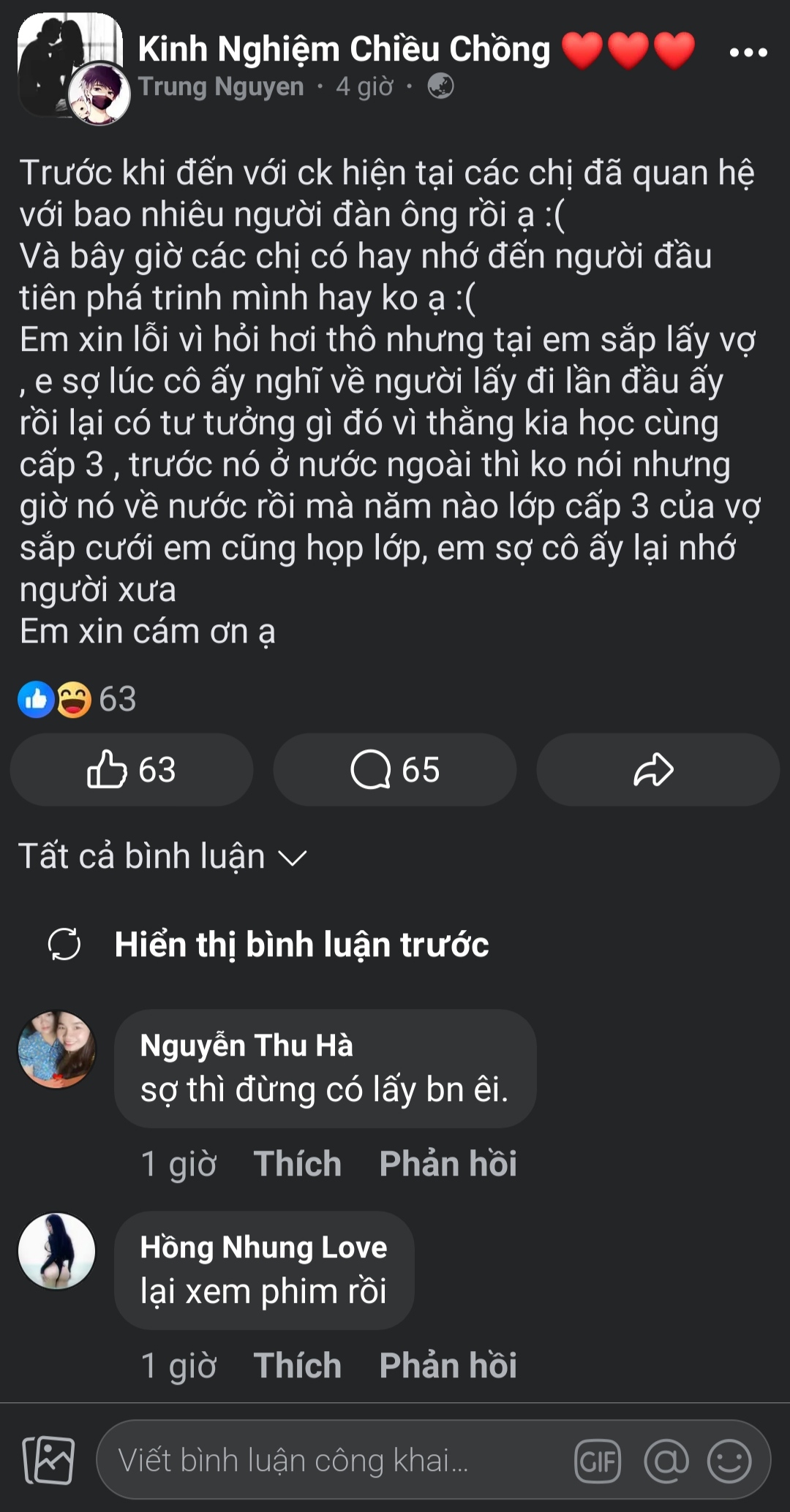The height and width of the screenshot is (1512, 790).
Task: Toggle Thích on Nguyễn Thu Hà's comment
Action: [x=297, y=1163]
